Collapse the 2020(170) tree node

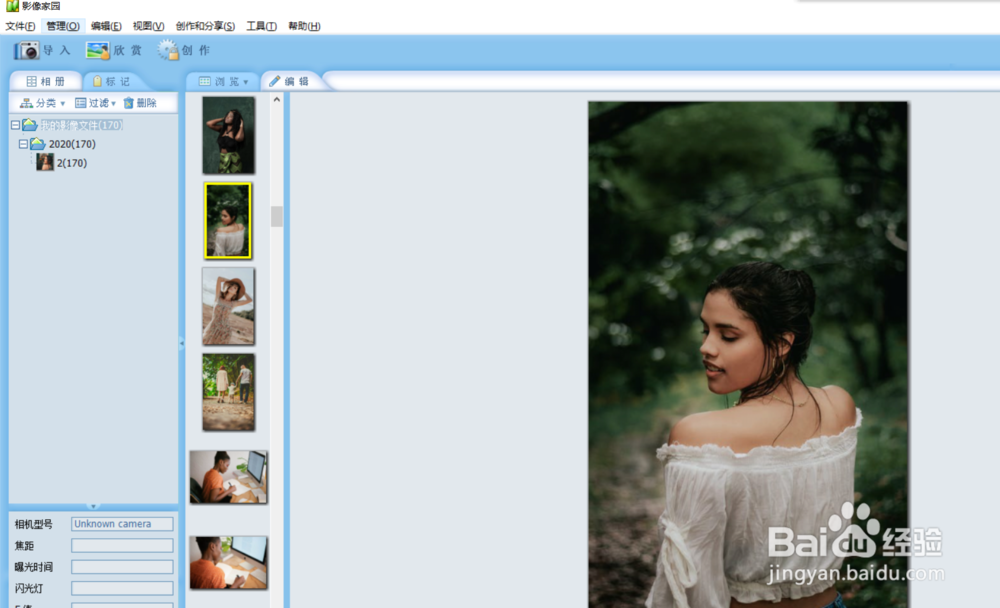coord(24,144)
